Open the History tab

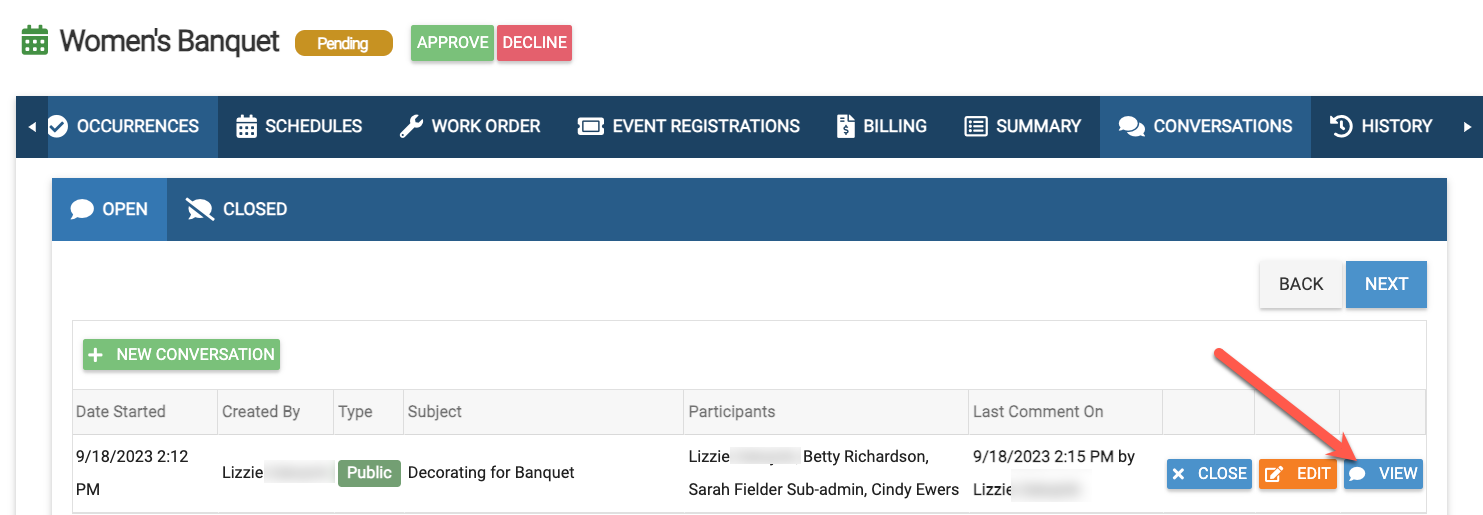[1381, 127]
